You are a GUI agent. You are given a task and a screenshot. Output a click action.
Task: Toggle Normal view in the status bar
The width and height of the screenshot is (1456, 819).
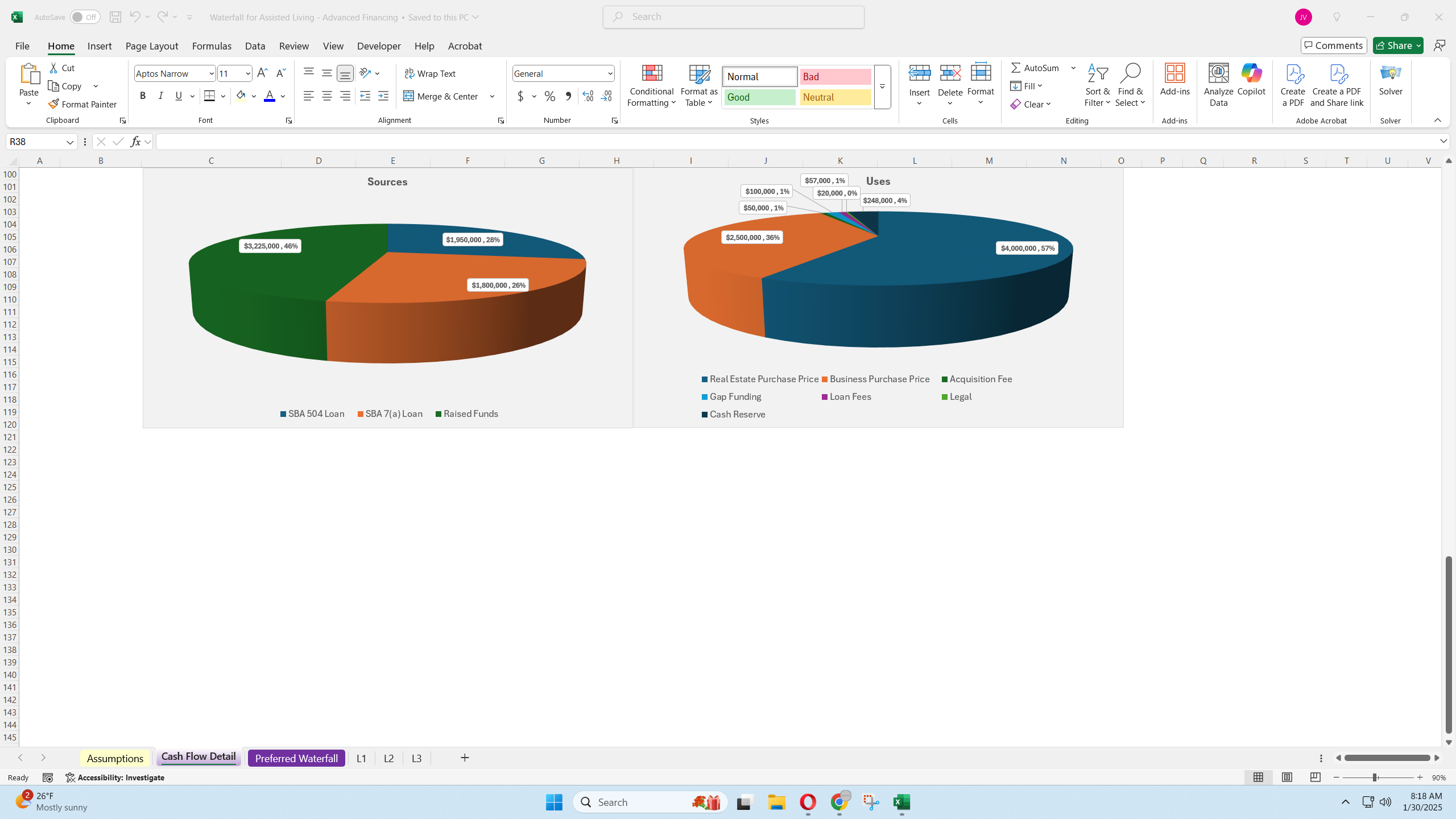click(1258, 777)
